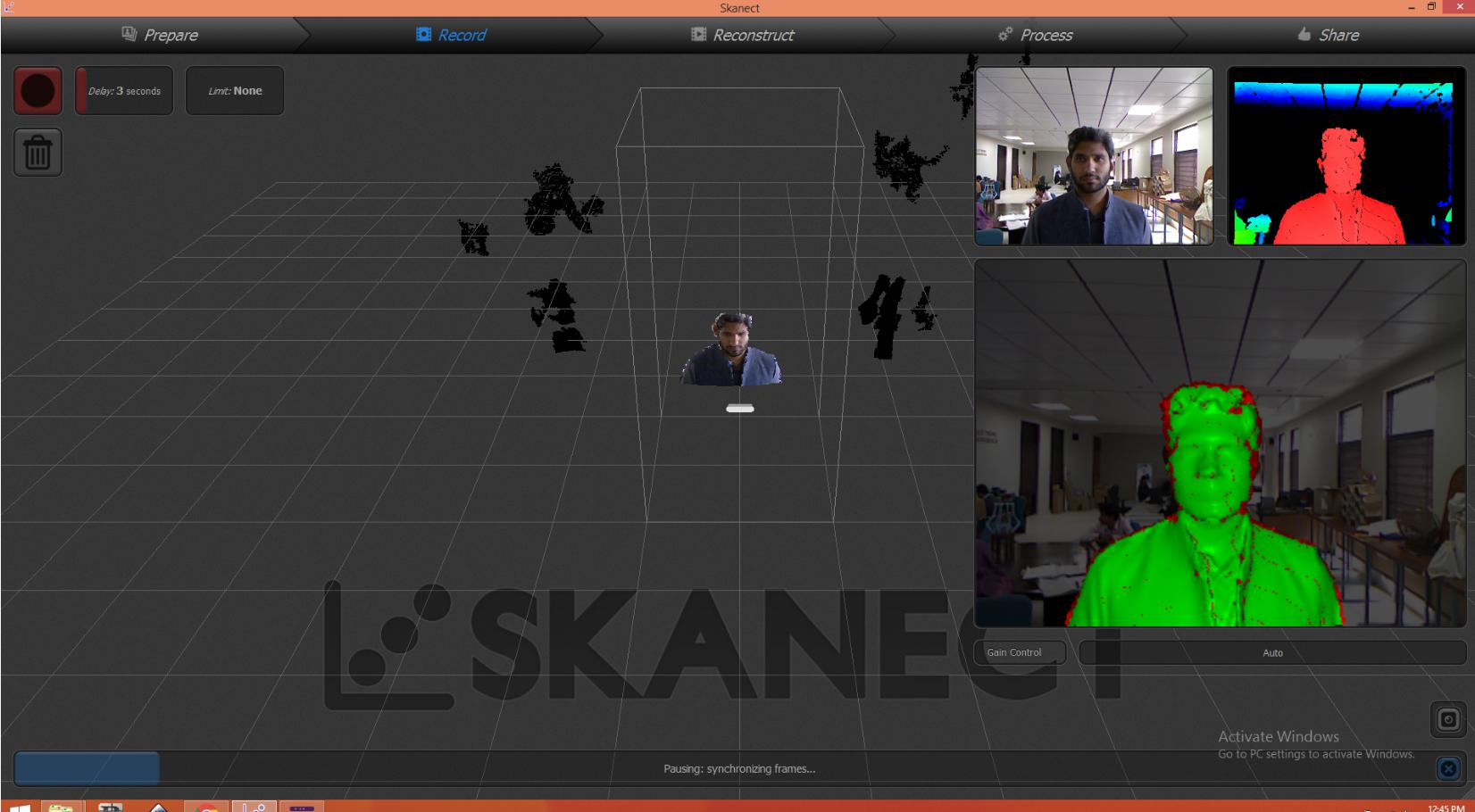This screenshot has height=812, width=1475.
Task: Click the colored depth preview thumbnail
Action: click(1346, 156)
